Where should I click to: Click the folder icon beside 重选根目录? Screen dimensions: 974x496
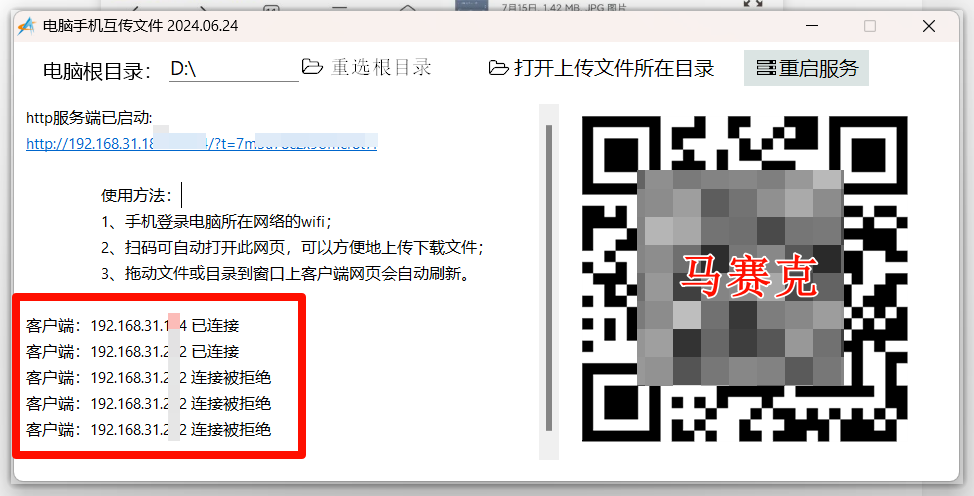coord(312,67)
